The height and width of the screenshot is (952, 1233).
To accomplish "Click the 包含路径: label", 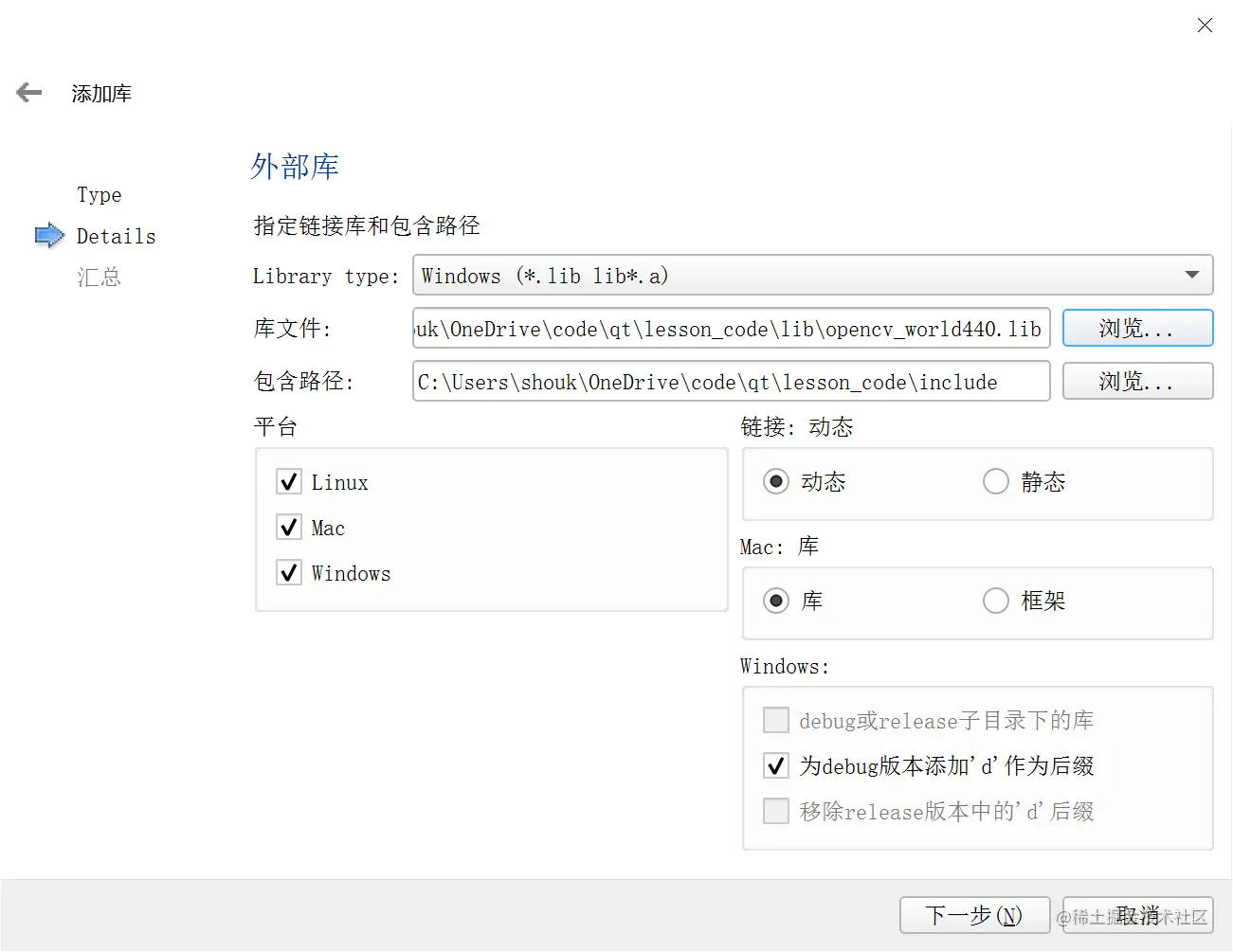I will pos(303,382).
